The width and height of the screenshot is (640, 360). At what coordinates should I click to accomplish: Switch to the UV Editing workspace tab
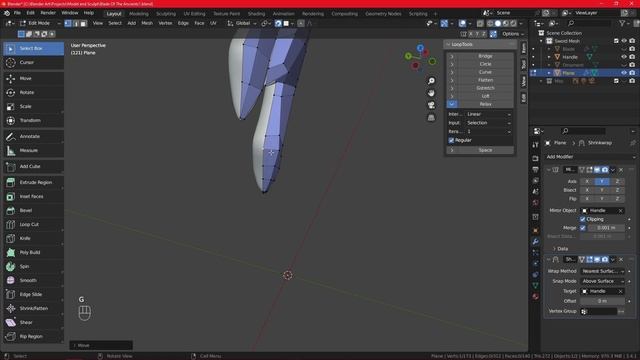194,13
